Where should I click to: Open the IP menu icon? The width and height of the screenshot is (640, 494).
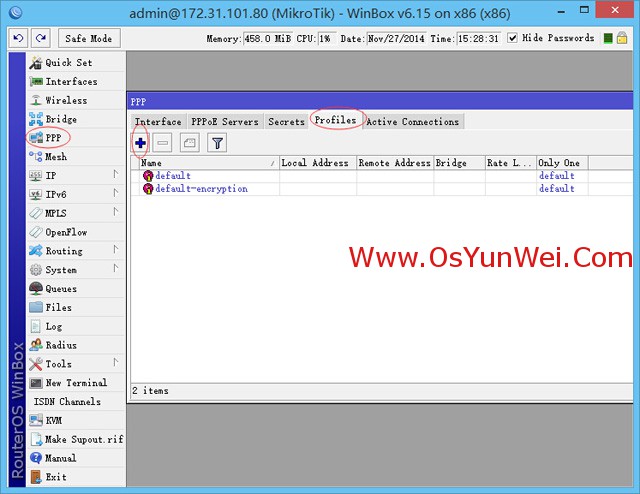point(36,176)
